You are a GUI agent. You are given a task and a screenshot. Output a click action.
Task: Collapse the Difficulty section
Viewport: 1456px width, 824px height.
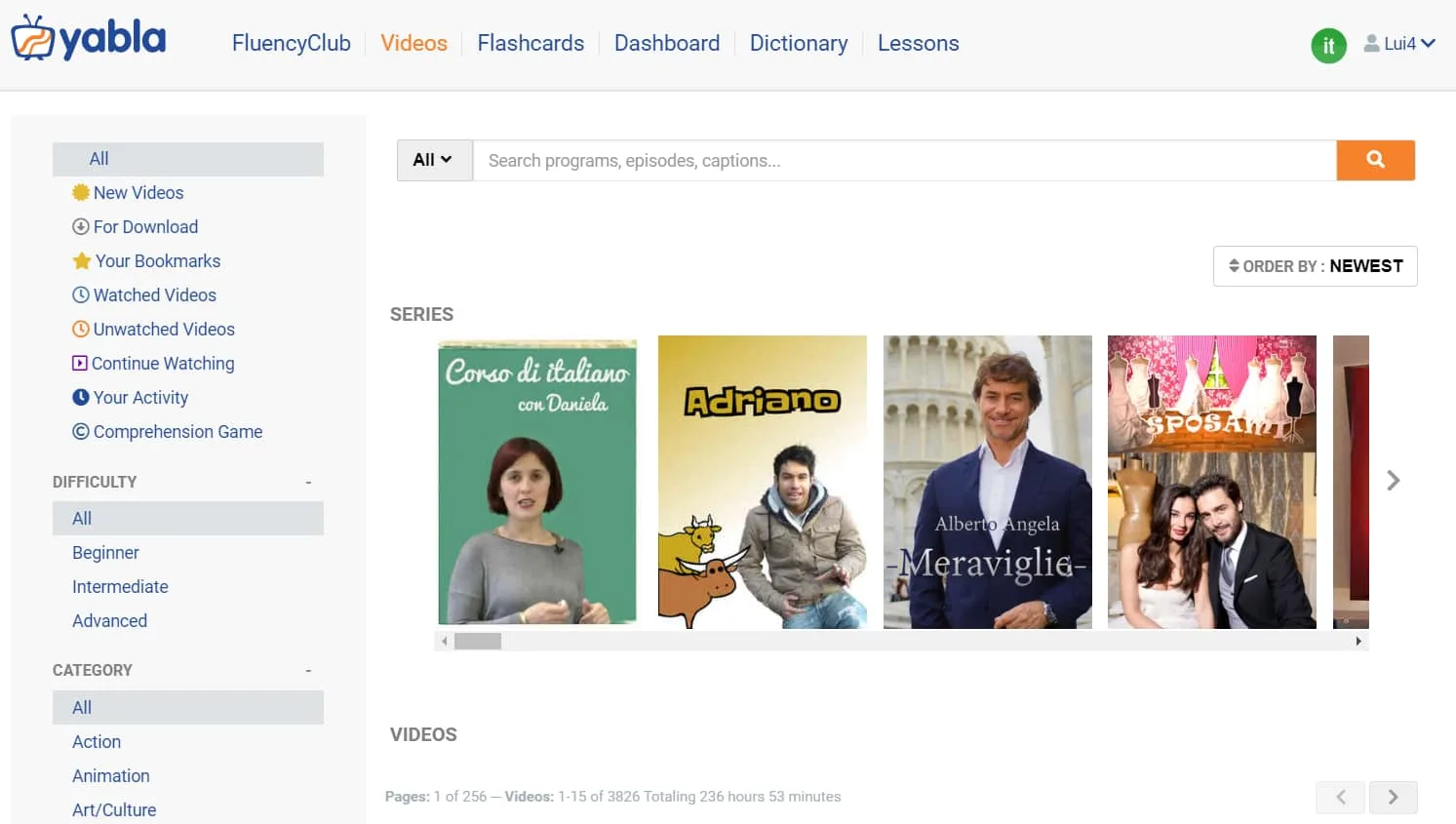click(308, 482)
